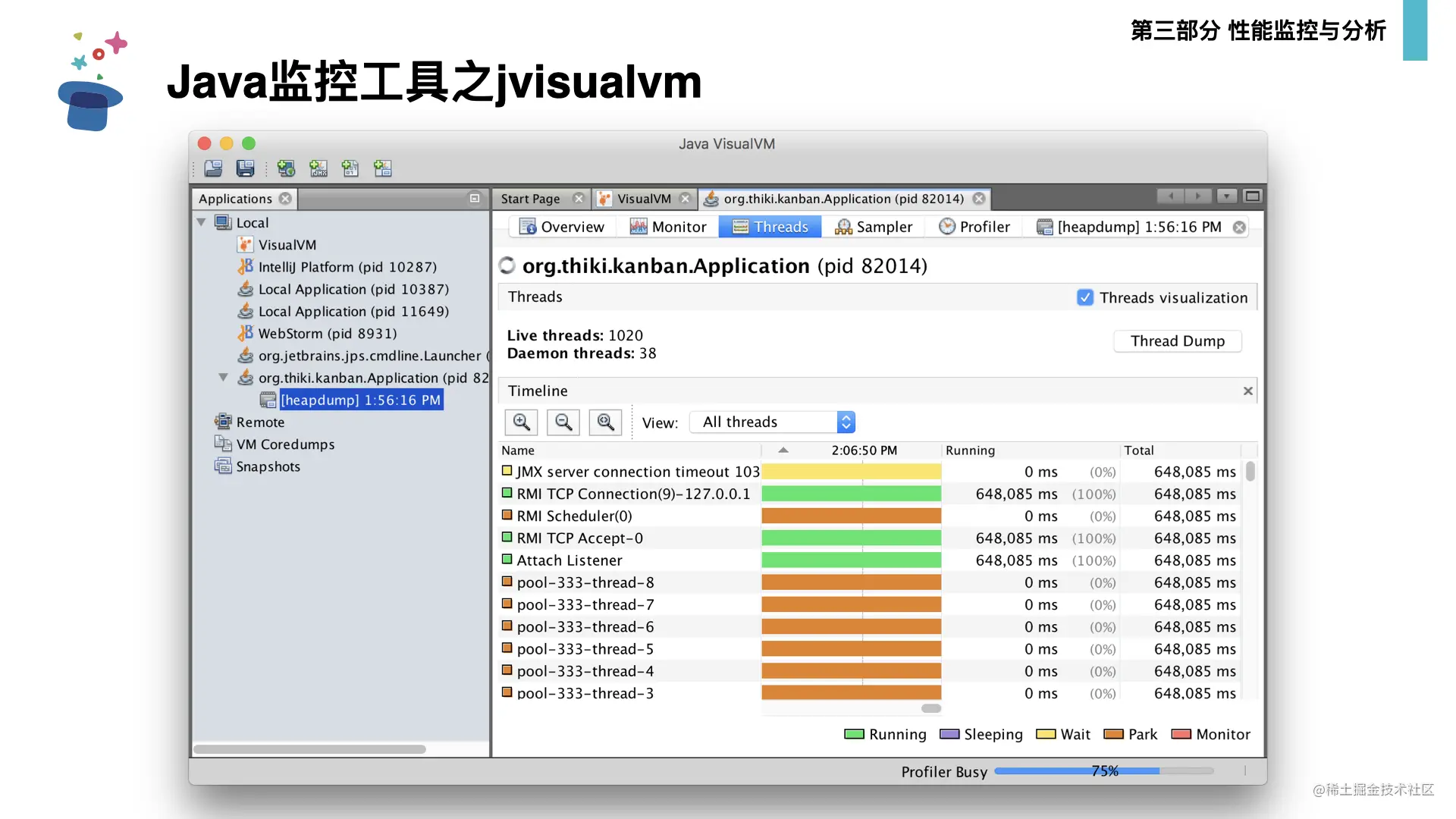Click the Running column header
The image size is (1456, 819).
pos(1031,450)
